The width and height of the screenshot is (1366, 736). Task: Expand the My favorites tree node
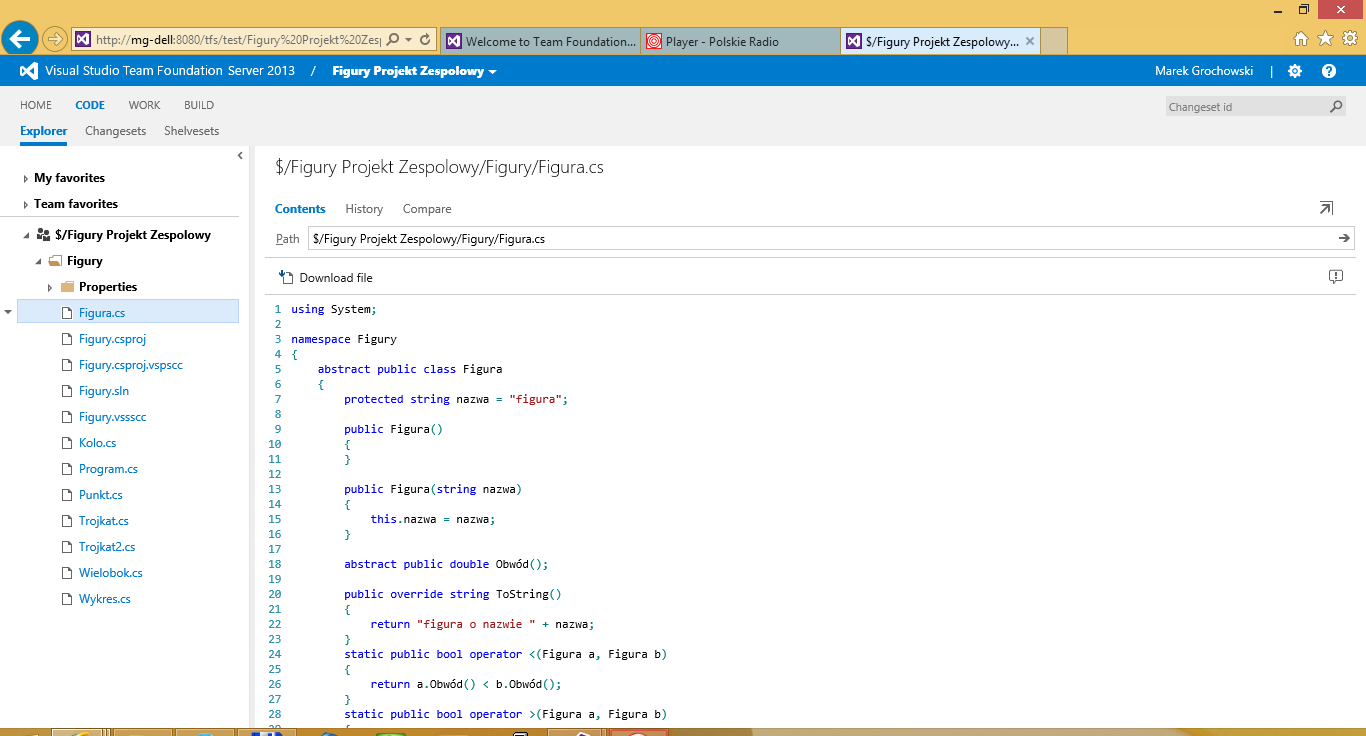pos(25,179)
